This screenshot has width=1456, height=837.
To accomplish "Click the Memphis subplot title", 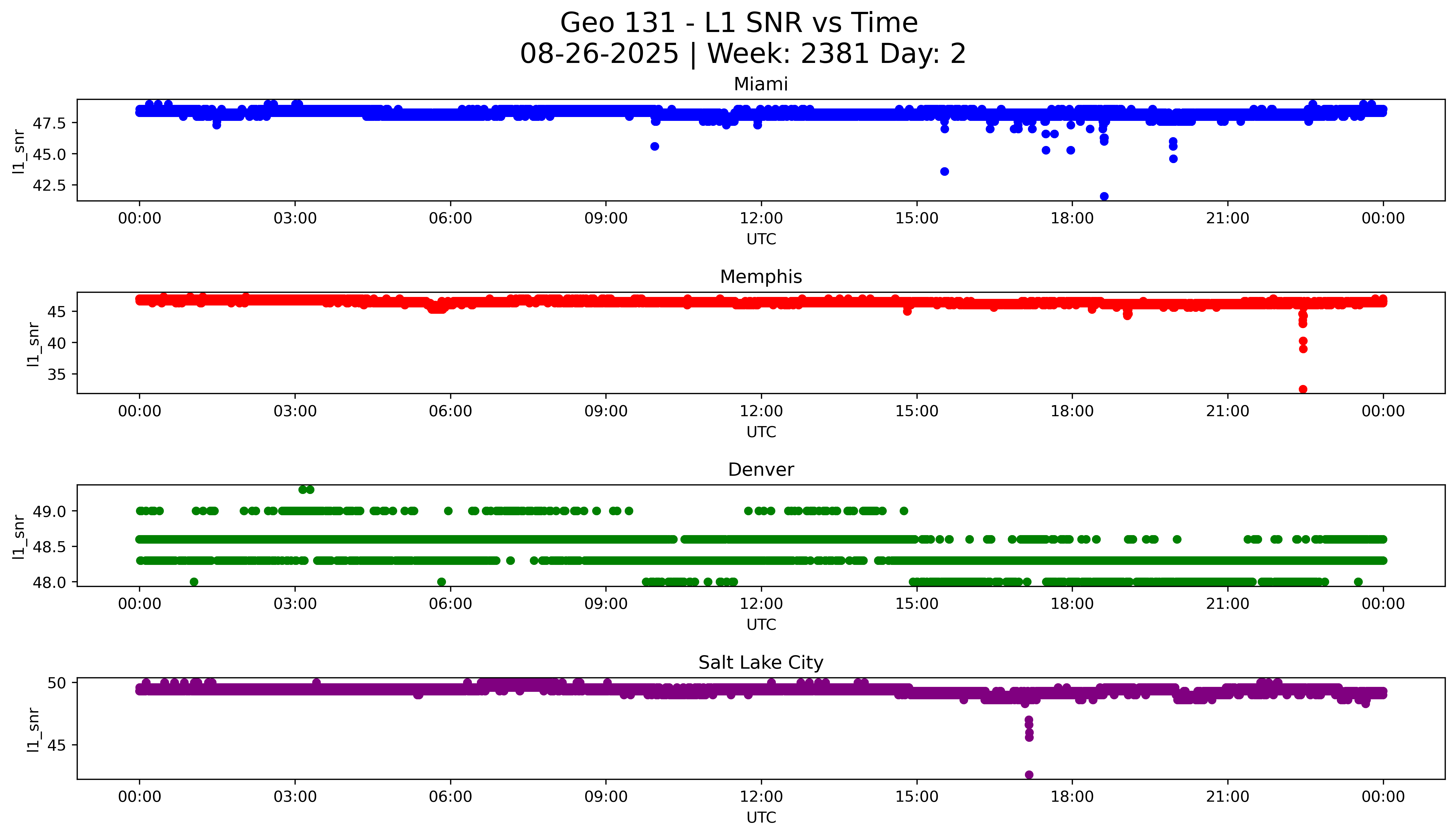I will click(760, 277).
